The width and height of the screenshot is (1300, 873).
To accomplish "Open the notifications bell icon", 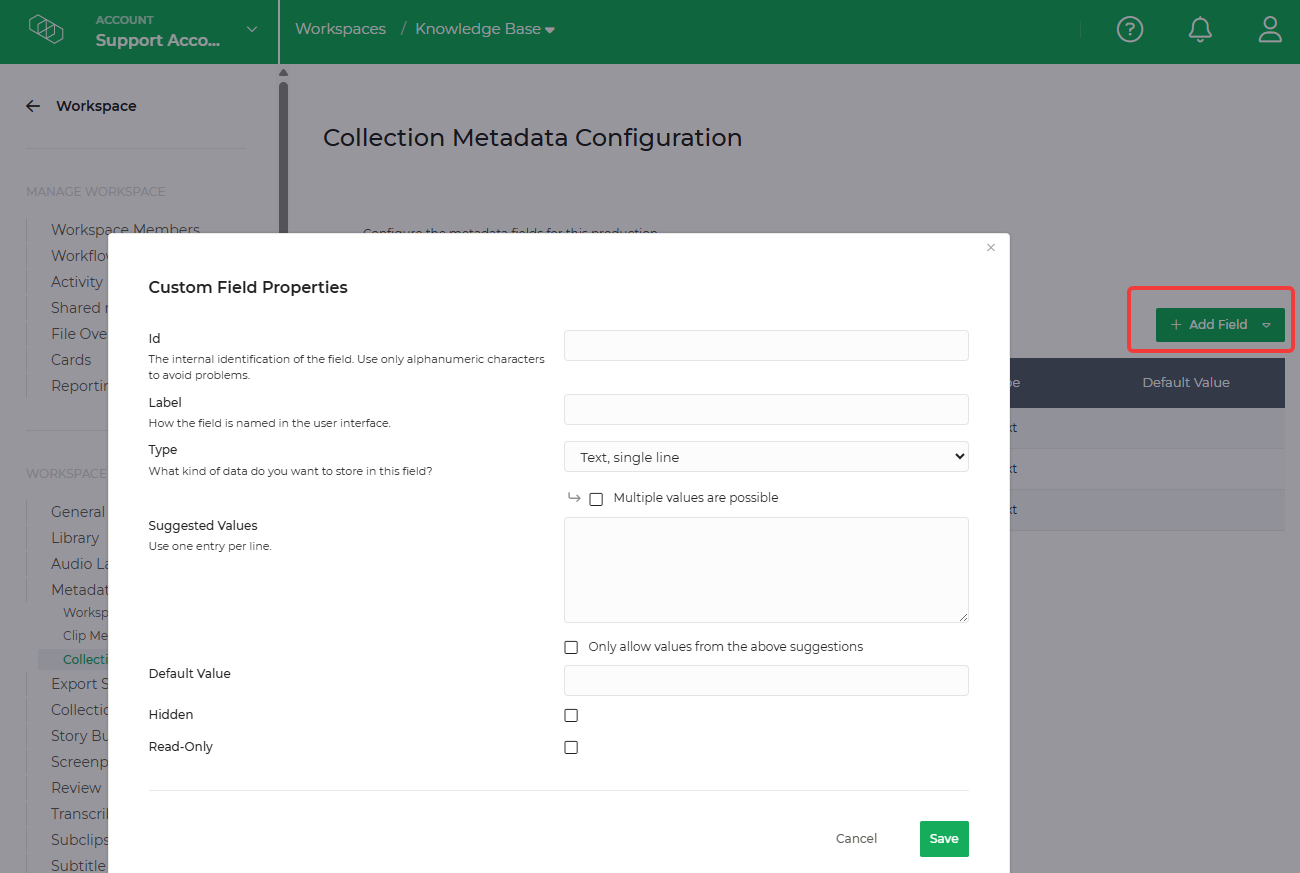I will 1200,30.
